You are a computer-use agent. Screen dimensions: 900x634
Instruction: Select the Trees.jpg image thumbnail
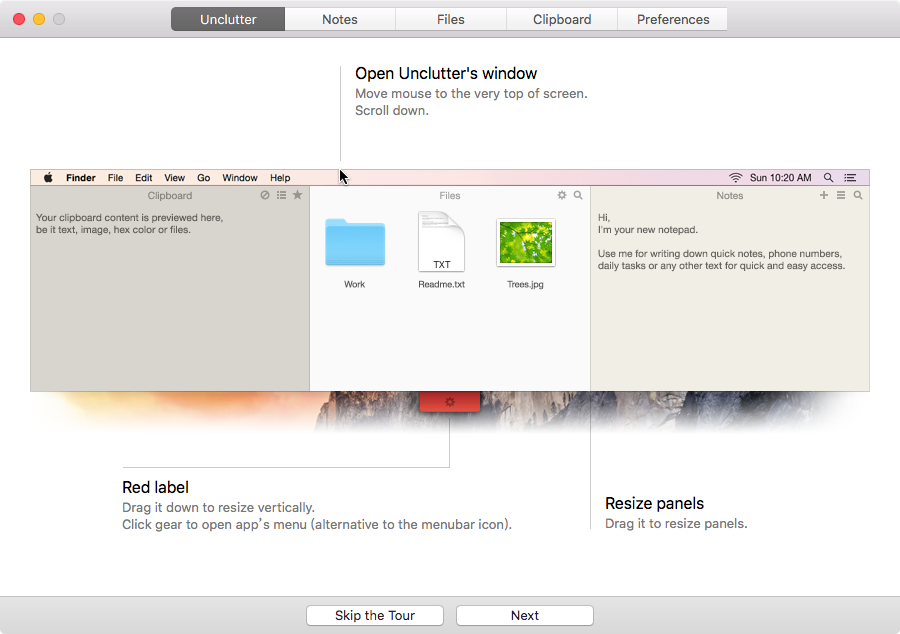pos(526,242)
